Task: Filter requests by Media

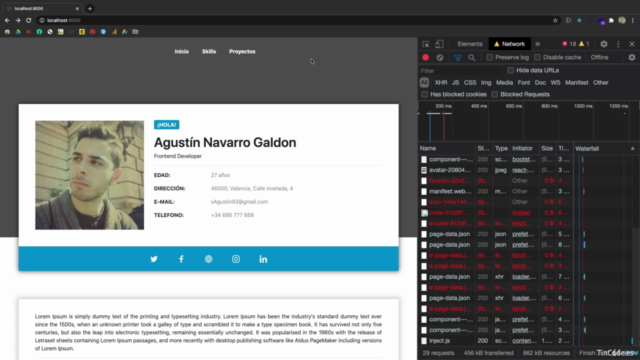Action: click(504, 82)
